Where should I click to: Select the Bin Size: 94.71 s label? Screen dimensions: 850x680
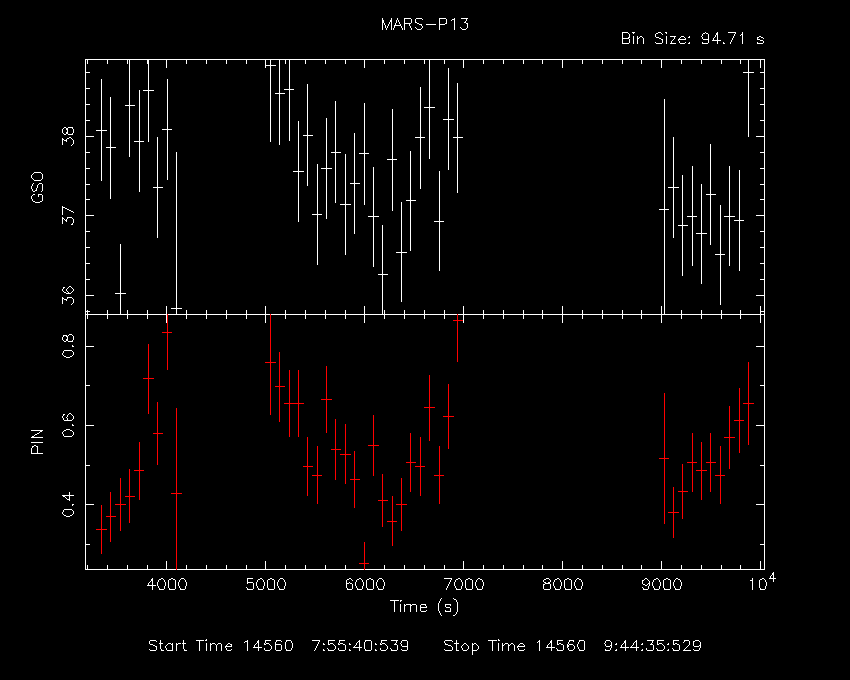pyautogui.click(x=692, y=39)
